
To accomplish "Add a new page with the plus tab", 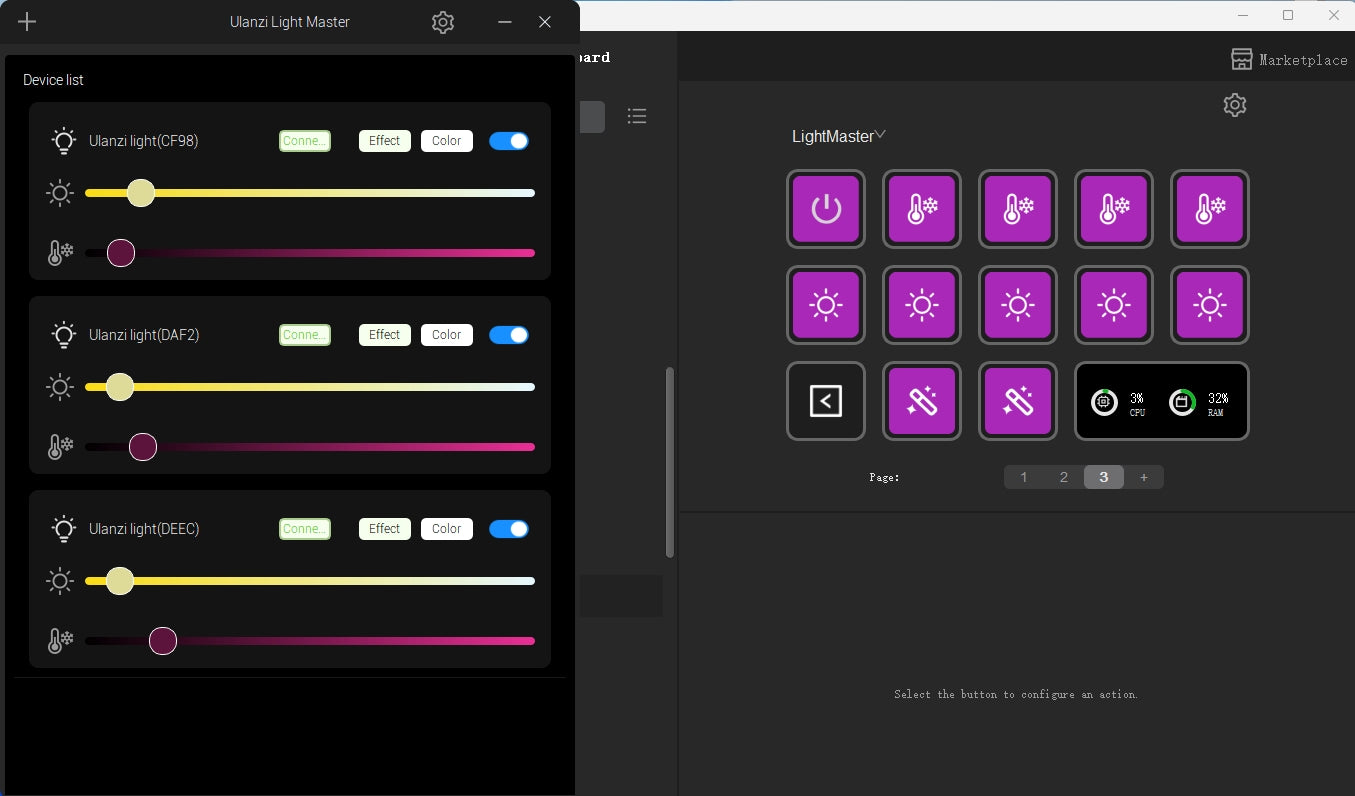I will point(1144,477).
